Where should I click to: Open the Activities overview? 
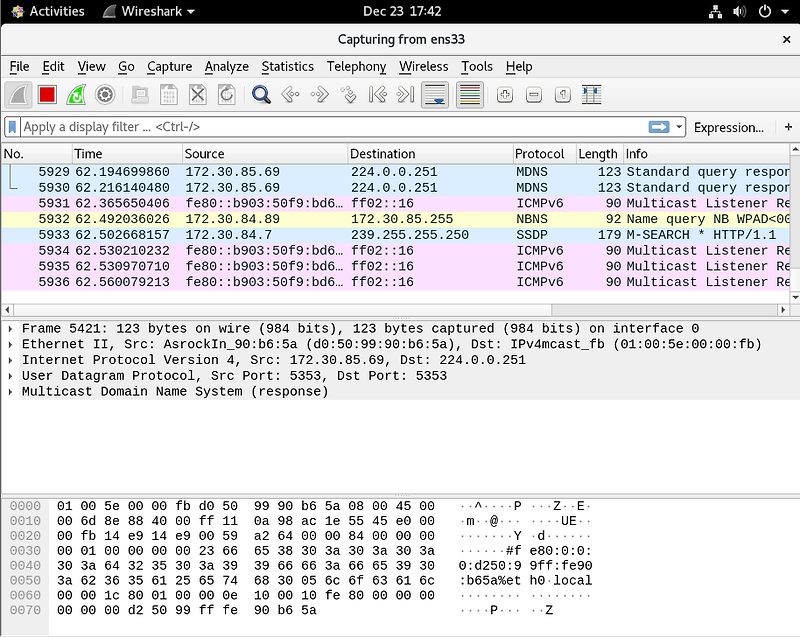[x=48, y=11]
